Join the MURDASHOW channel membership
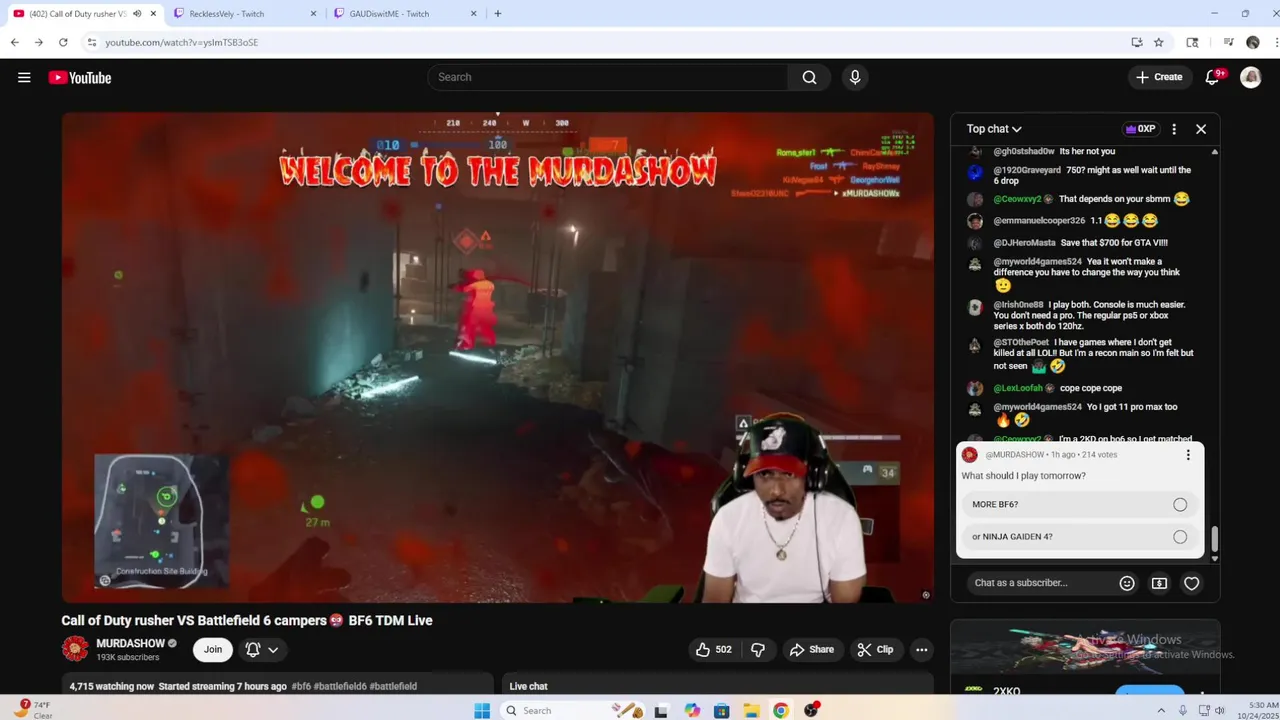 click(213, 649)
